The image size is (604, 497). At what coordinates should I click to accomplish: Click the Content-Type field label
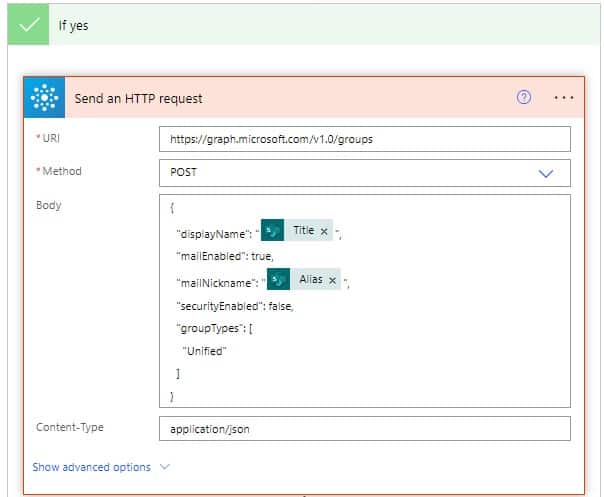[70, 427]
